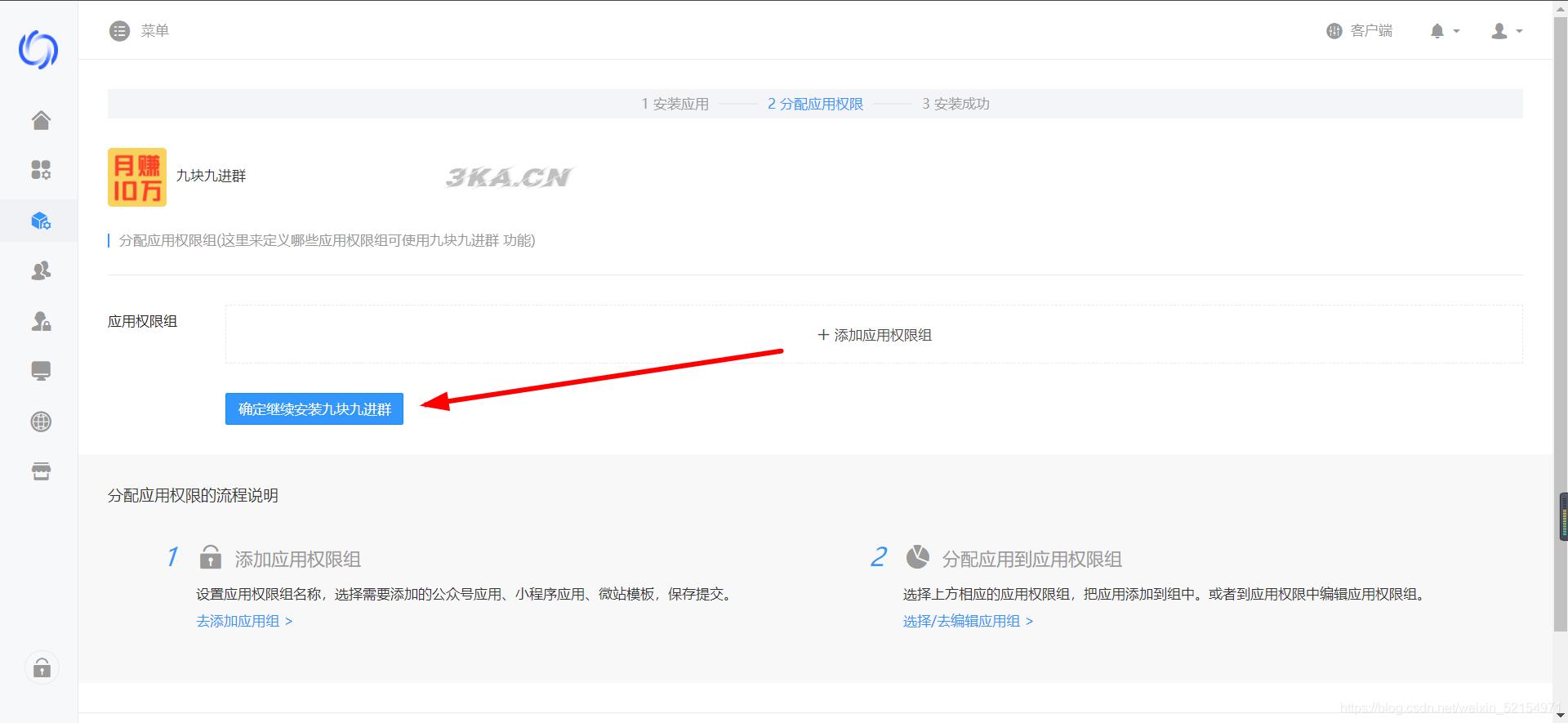Click the lock icon at sidebar bottom
The width and height of the screenshot is (1568, 723).
tap(42, 668)
